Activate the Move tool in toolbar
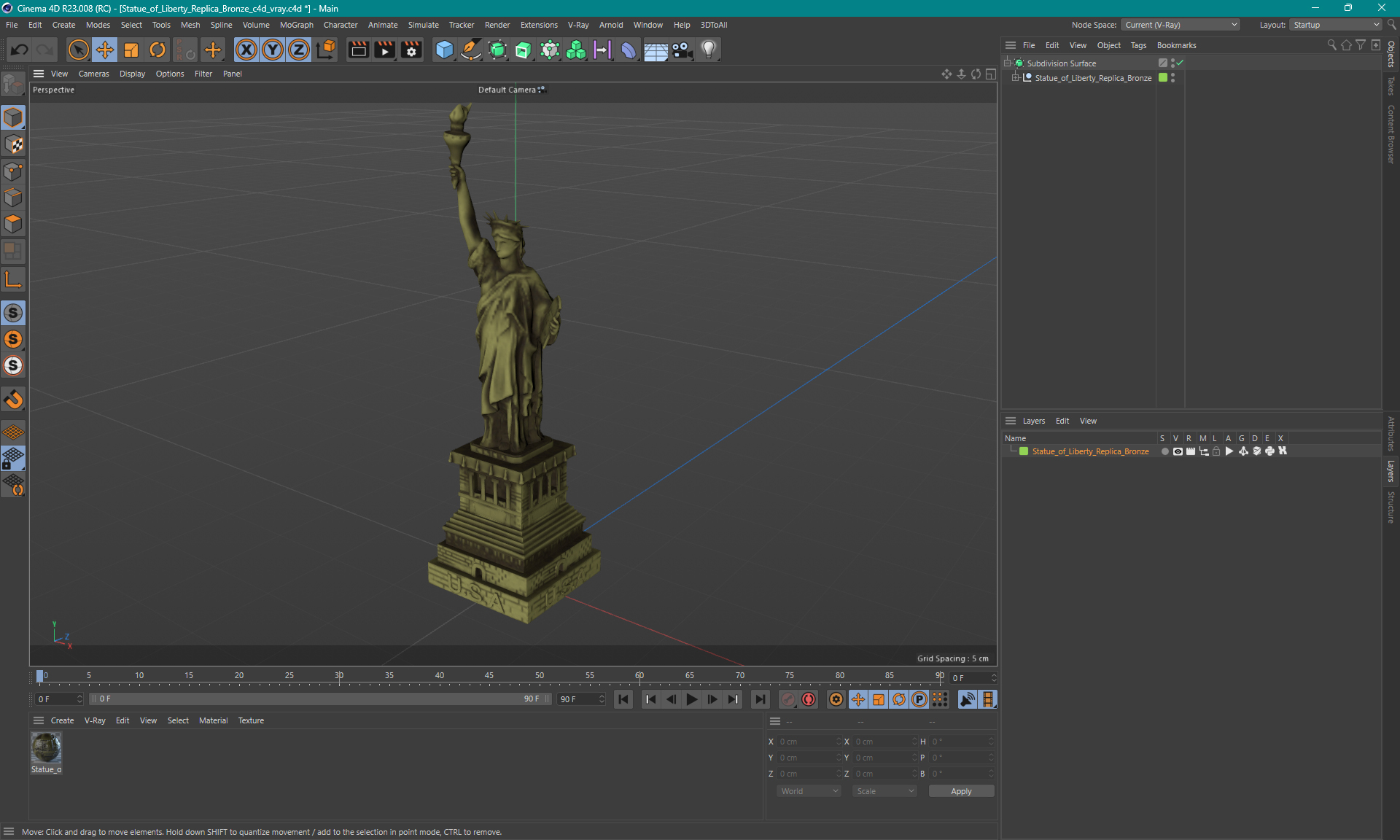Image resolution: width=1400 pixels, height=840 pixels. [x=105, y=50]
